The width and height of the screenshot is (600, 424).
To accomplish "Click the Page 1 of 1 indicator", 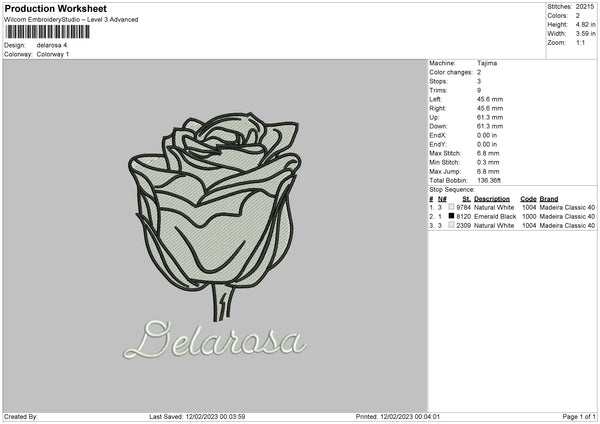I will 579,416.
